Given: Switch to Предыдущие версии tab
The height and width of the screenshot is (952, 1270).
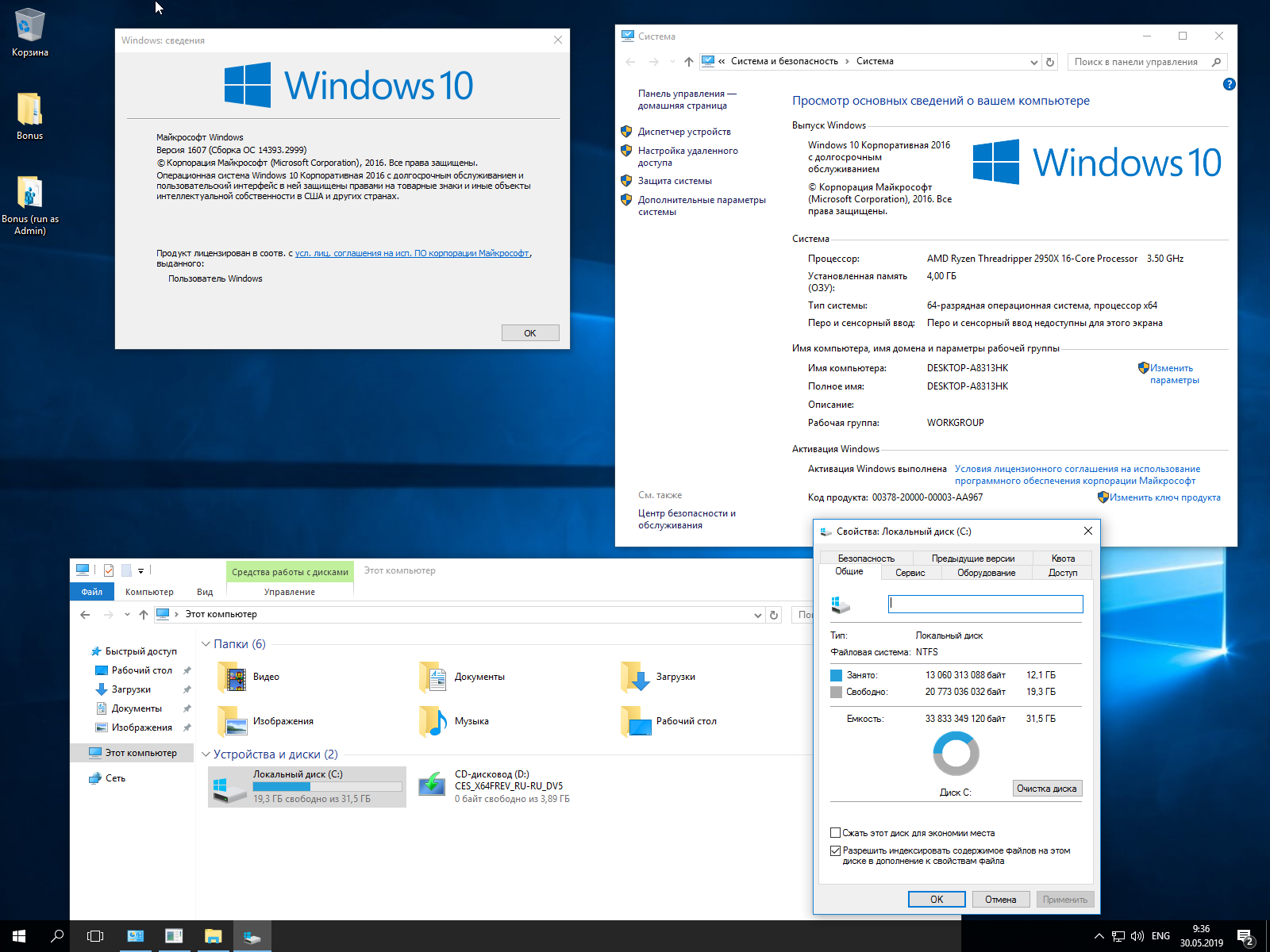Looking at the screenshot, I should (x=973, y=559).
